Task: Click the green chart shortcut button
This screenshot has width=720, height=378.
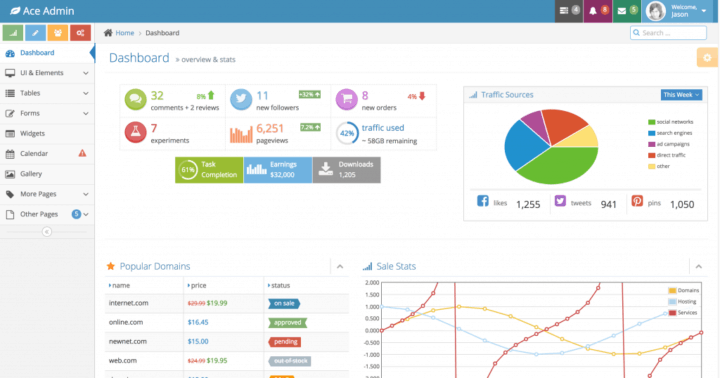Action: 13,33
